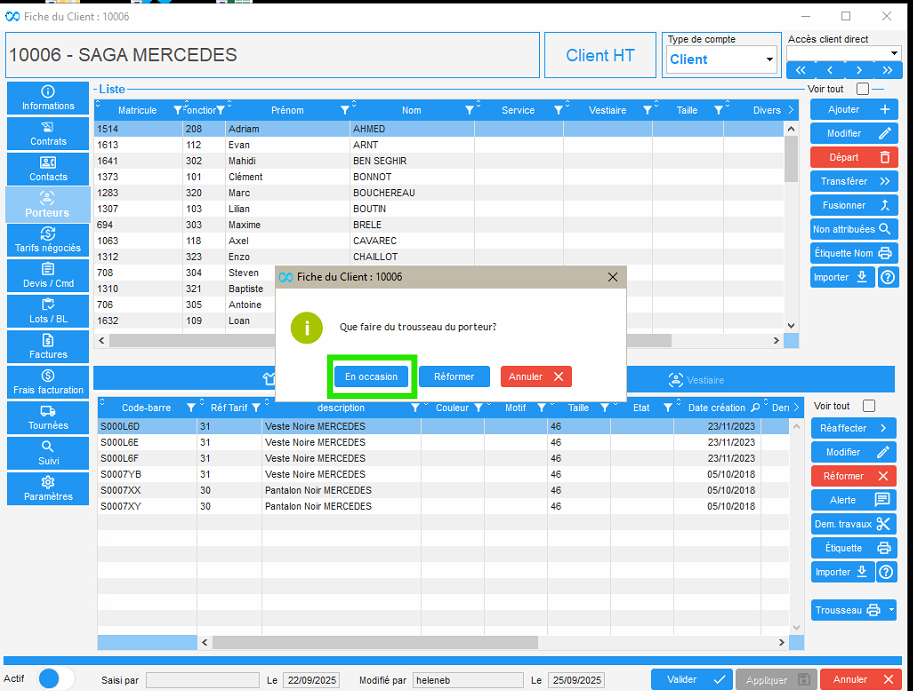Click the filter icon on Matricule column
The image size is (913, 691).
click(178, 110)
